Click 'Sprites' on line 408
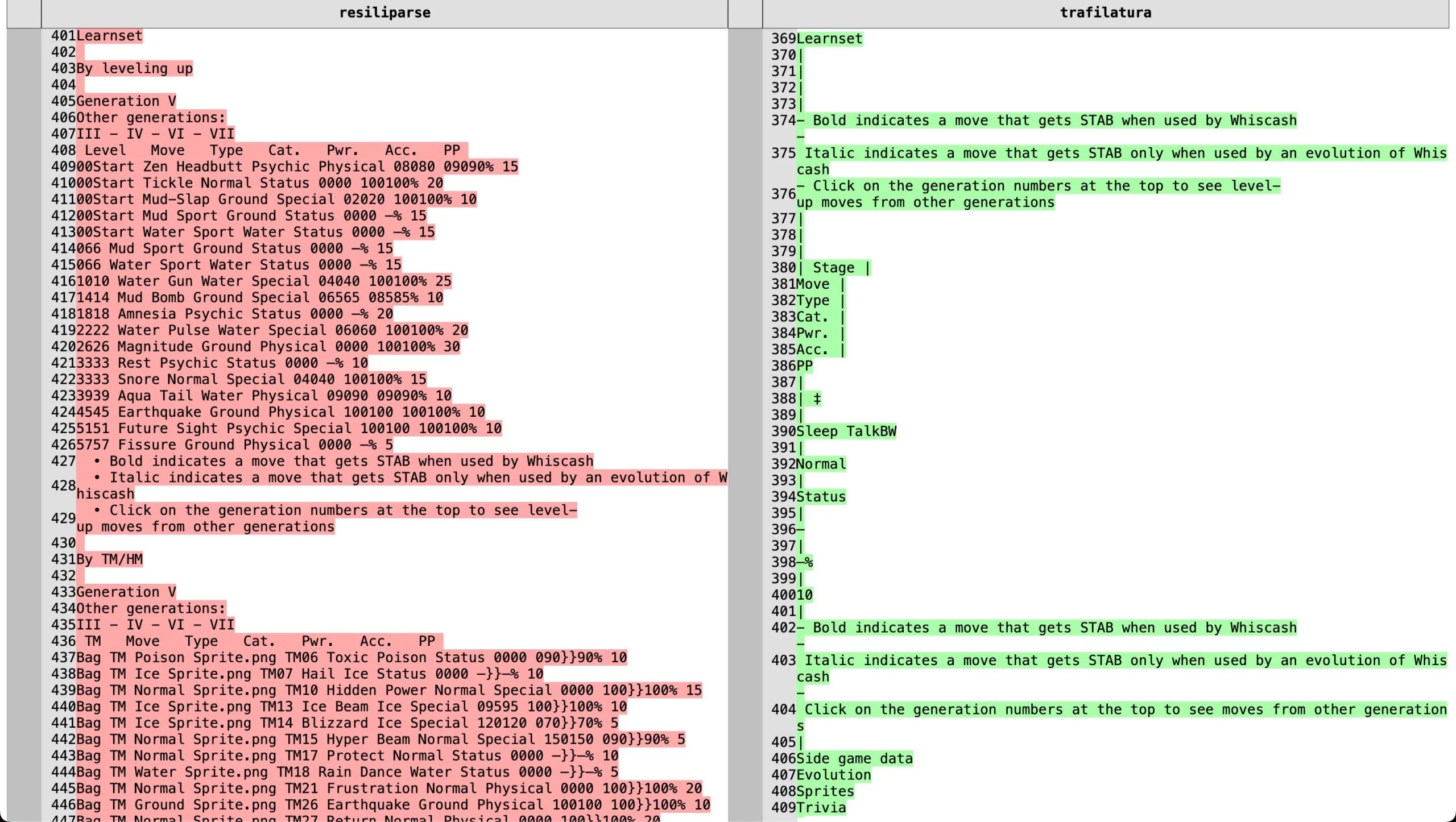 (x=825, y=792)
